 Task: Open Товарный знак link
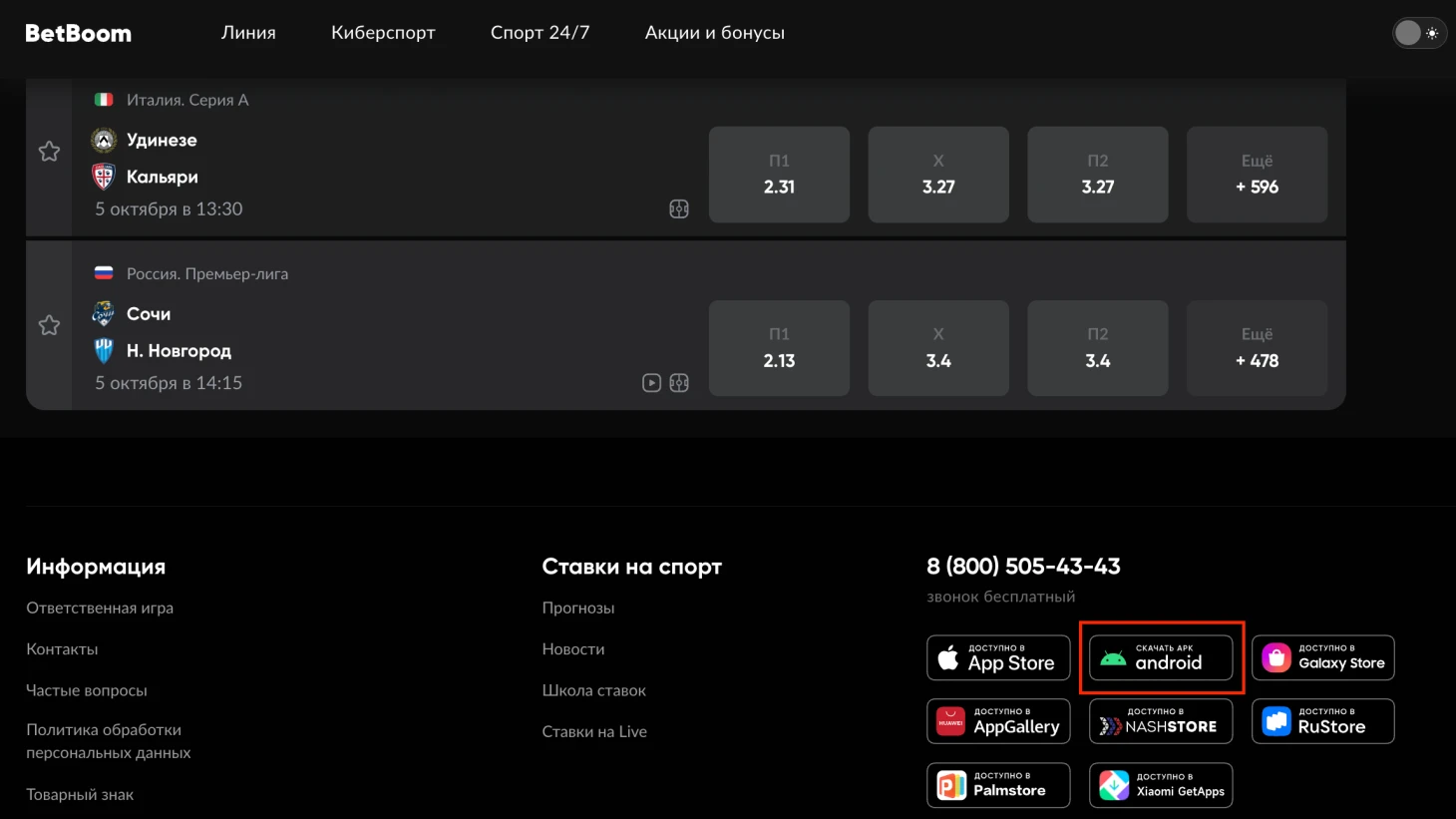pyautogui.click(x=80, y=795)
